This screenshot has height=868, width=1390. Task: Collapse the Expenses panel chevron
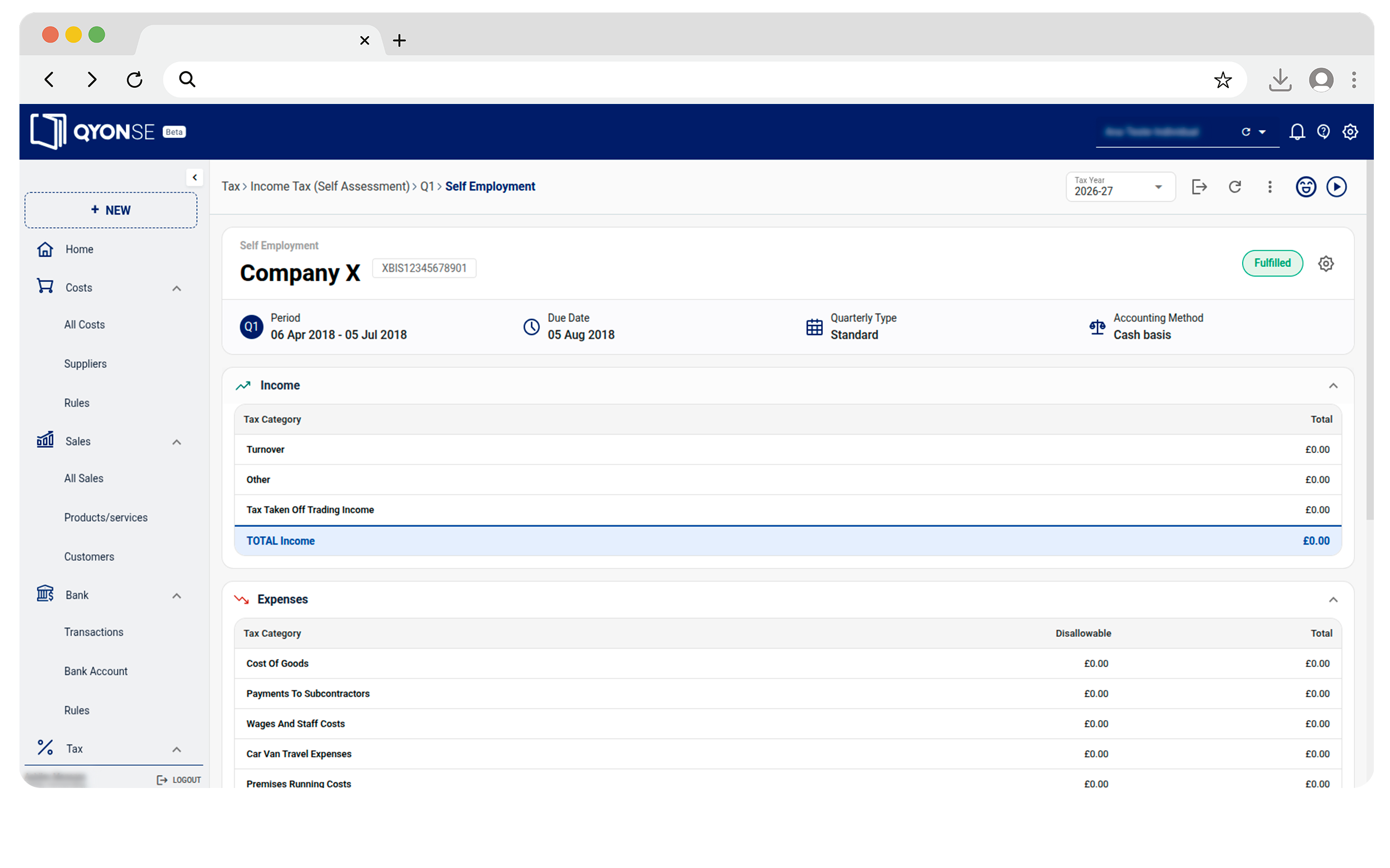click(1333, 600)
